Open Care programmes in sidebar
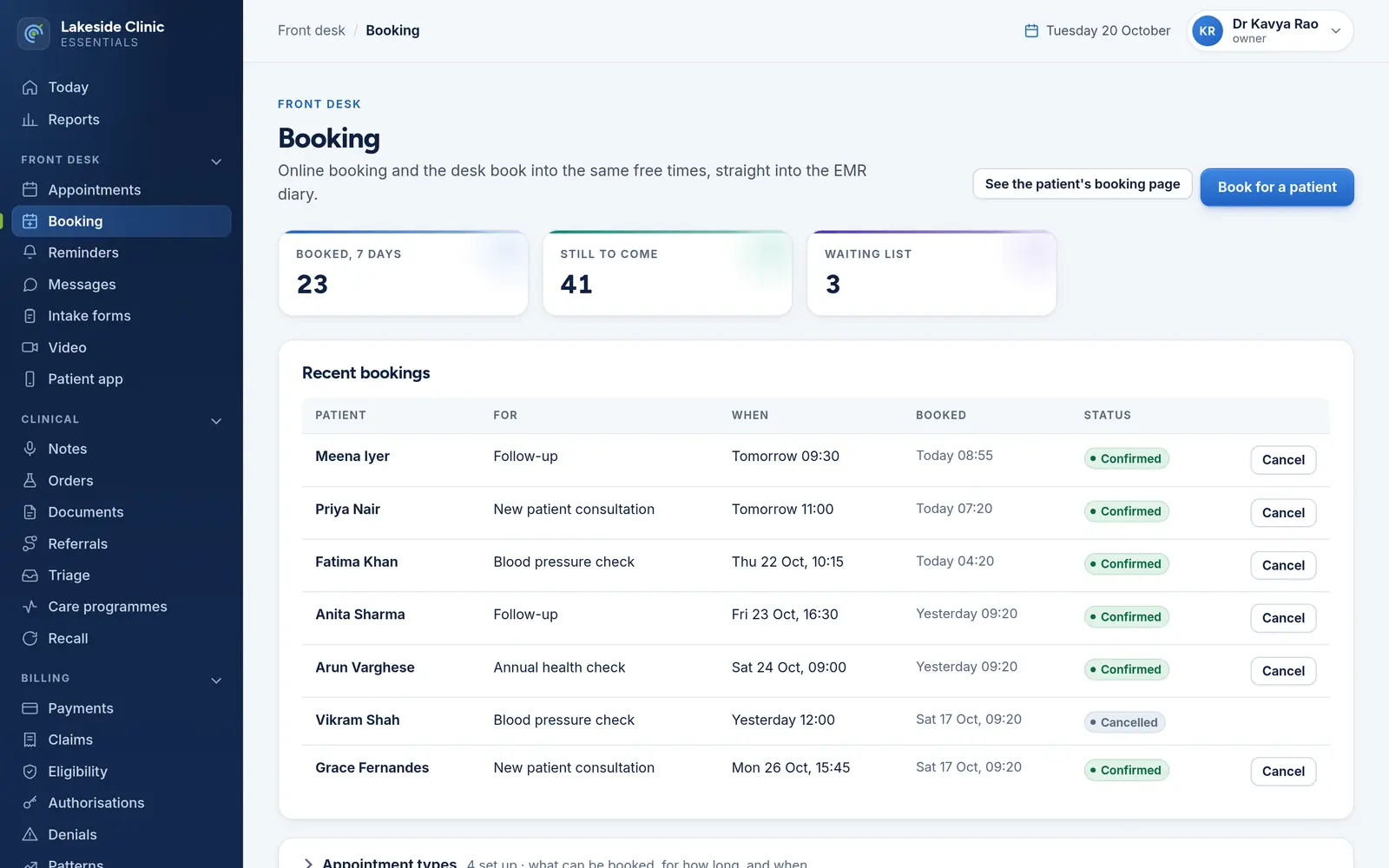The image size is (1389, 868). click(x=122, y=607)
